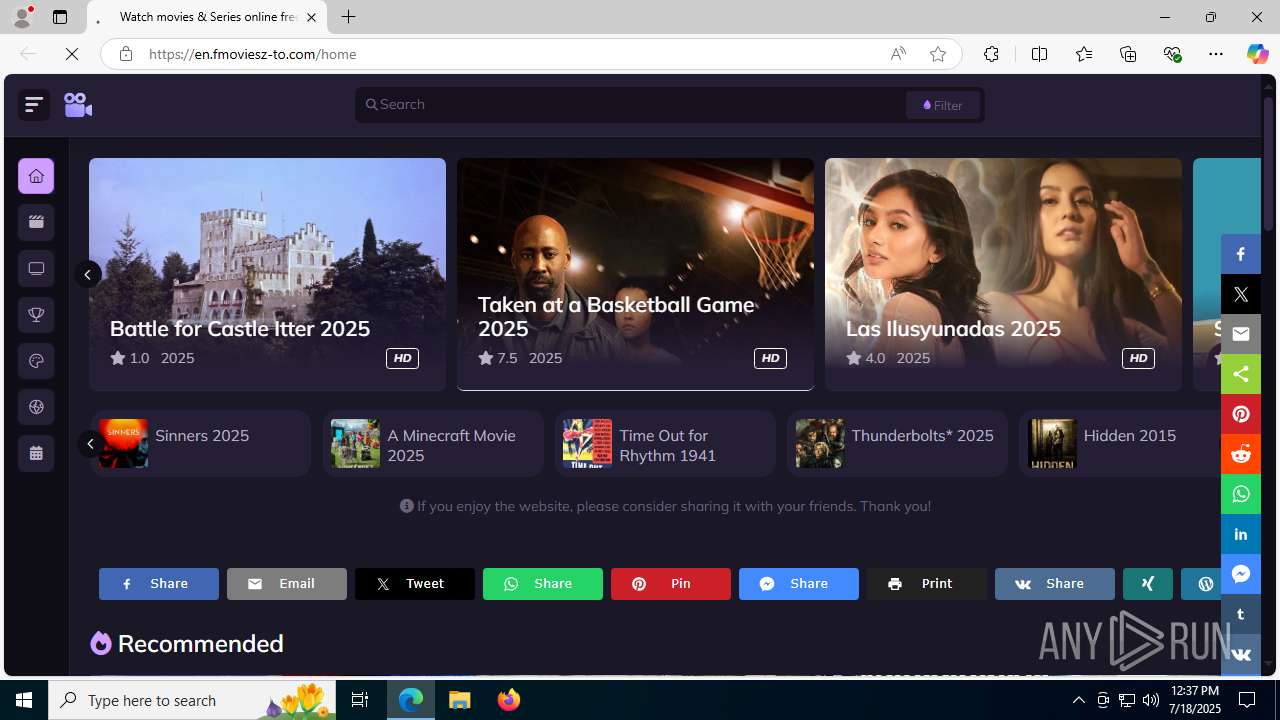Open browser Collections icon
The width and height of the screenshot is (1280, 720).
click(1128, 54)
